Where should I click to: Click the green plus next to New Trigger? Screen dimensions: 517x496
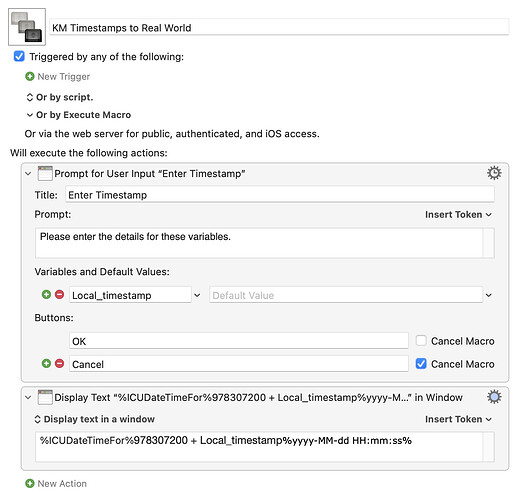pos(30,77)
